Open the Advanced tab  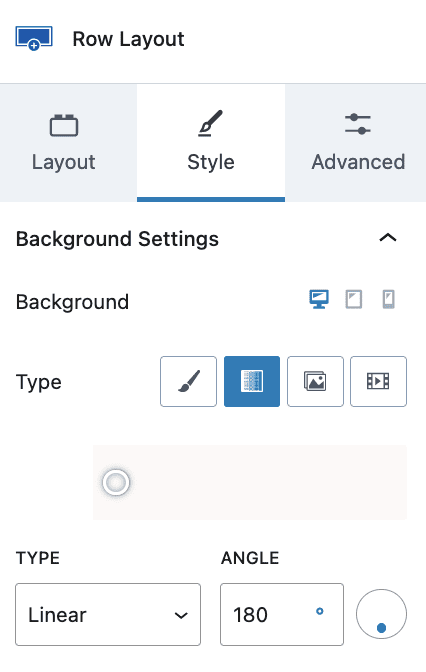click(x=358, y=143)
